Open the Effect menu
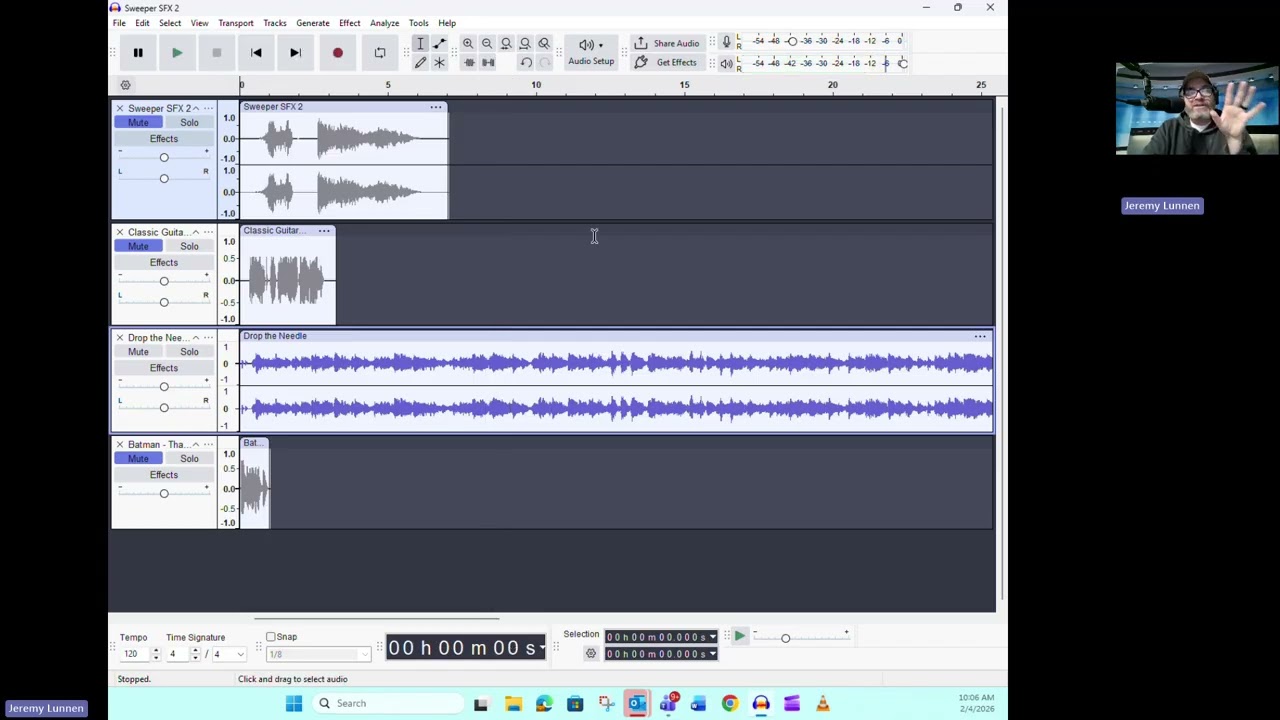The image size is (1280, 720). (x=350, y=23)
